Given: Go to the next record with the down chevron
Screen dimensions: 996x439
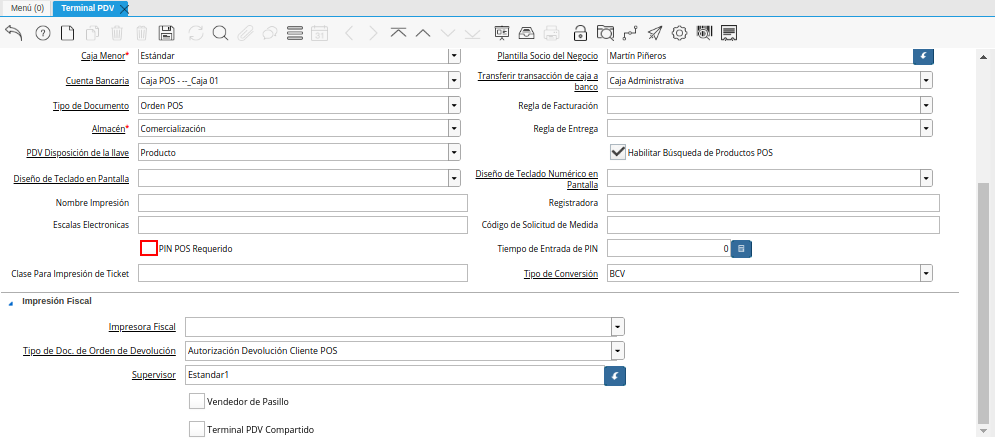Looking at the screenshot, I should point(448,33).
